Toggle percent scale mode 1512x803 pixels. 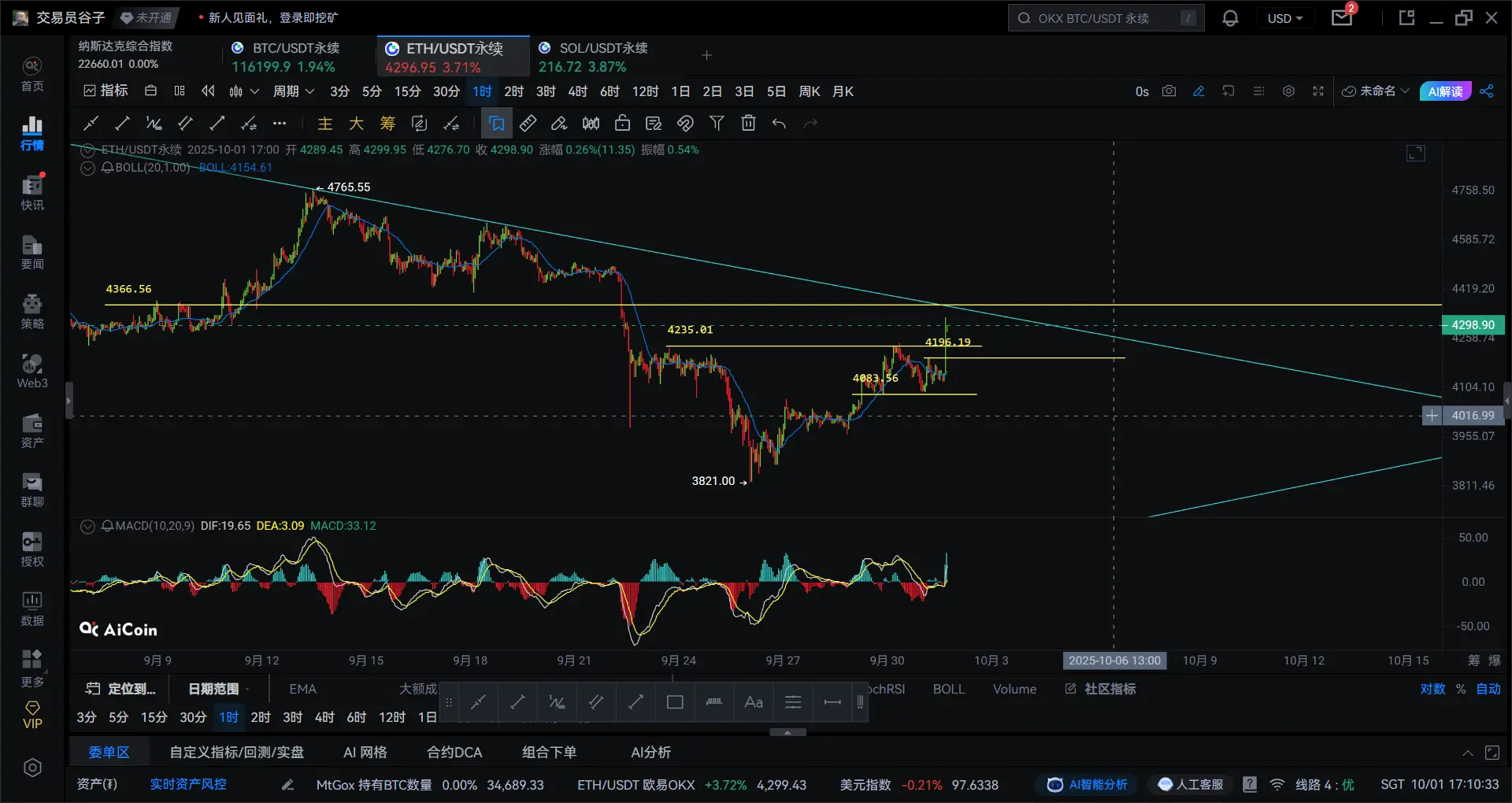1461,689
